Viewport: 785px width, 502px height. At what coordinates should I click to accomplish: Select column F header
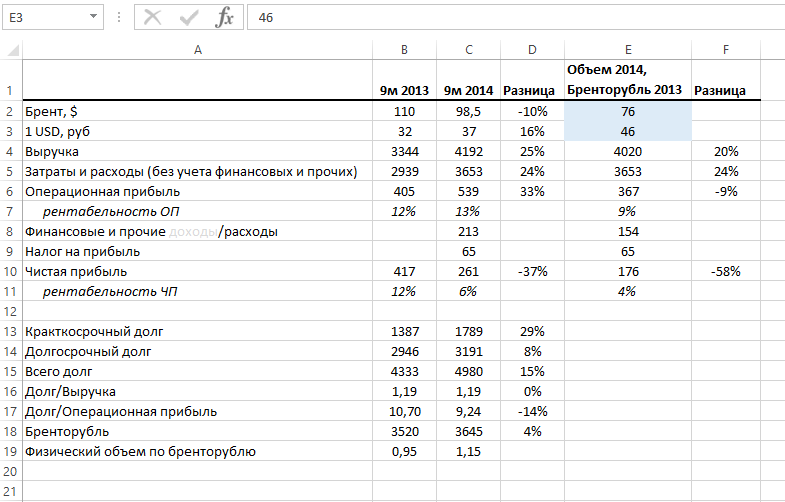[726, 50]
